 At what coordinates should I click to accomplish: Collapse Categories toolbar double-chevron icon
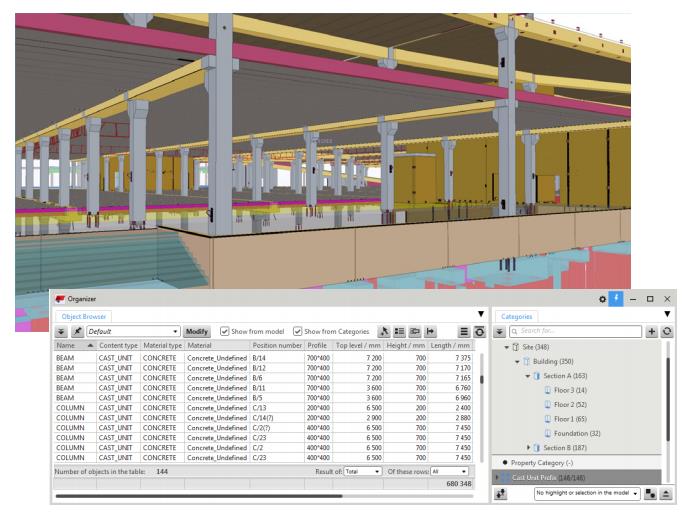tap(499, 332)
